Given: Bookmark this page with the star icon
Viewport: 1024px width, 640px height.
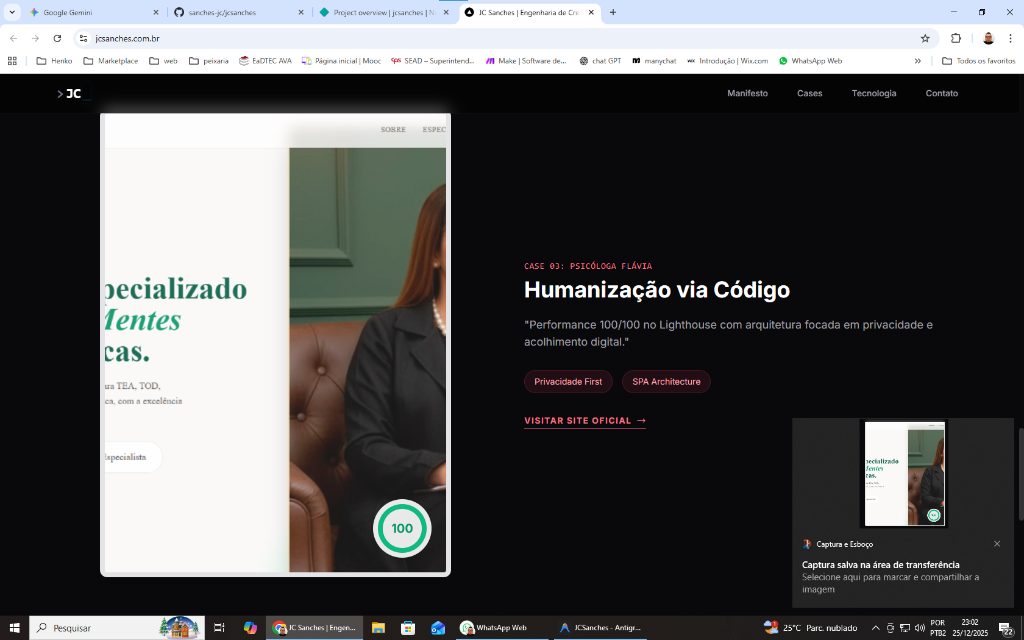Looking at the screenshot, I should (x=925, y=38).
